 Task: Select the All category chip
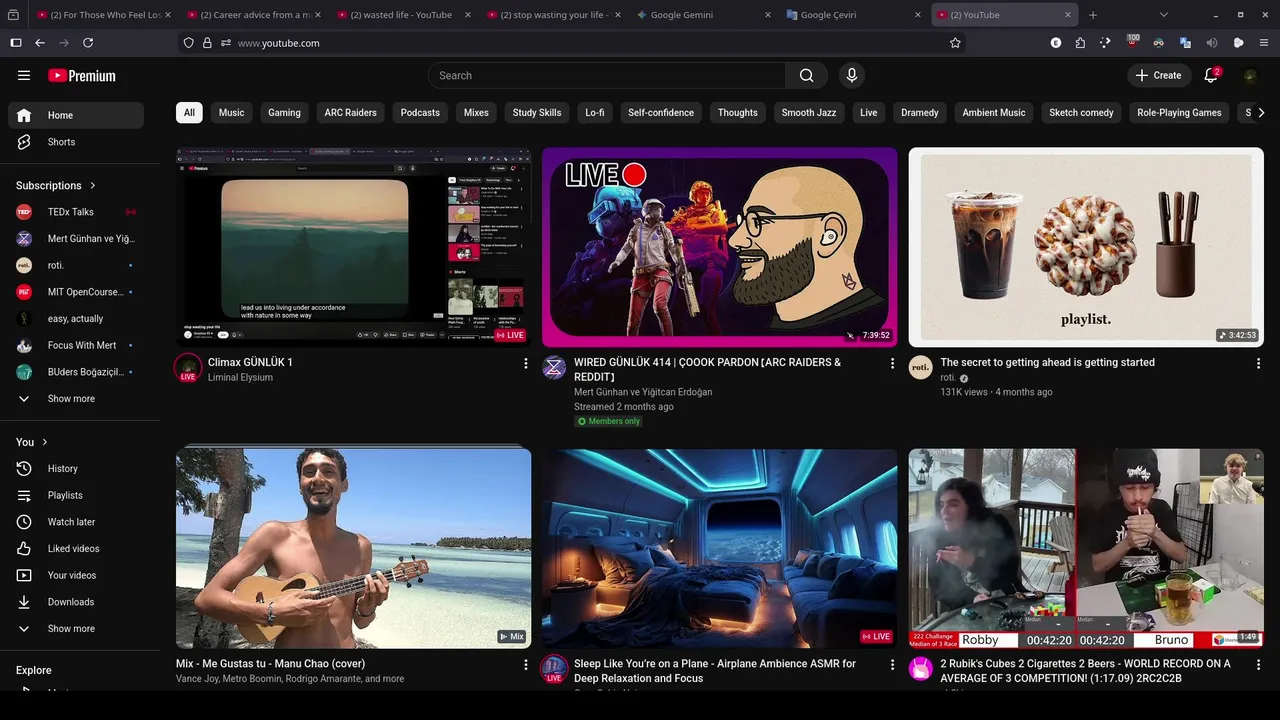(189, 113)
